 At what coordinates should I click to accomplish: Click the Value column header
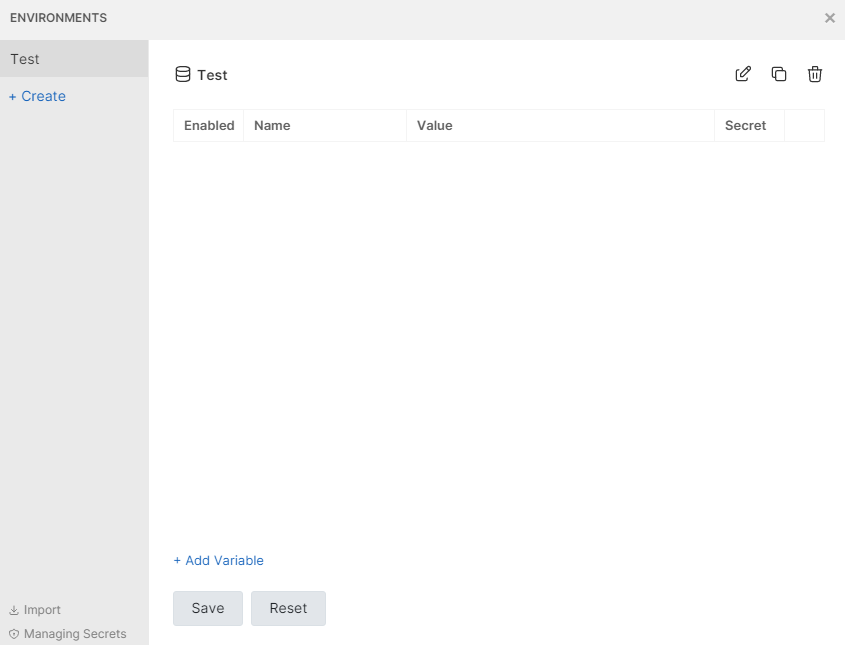point(435,126)
